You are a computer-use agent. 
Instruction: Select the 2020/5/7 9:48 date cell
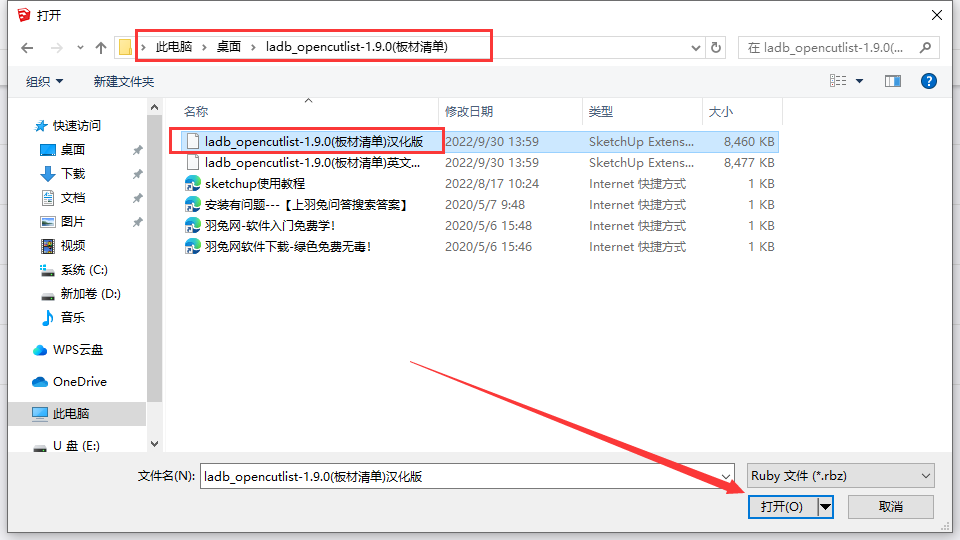(x=485, y=204)
